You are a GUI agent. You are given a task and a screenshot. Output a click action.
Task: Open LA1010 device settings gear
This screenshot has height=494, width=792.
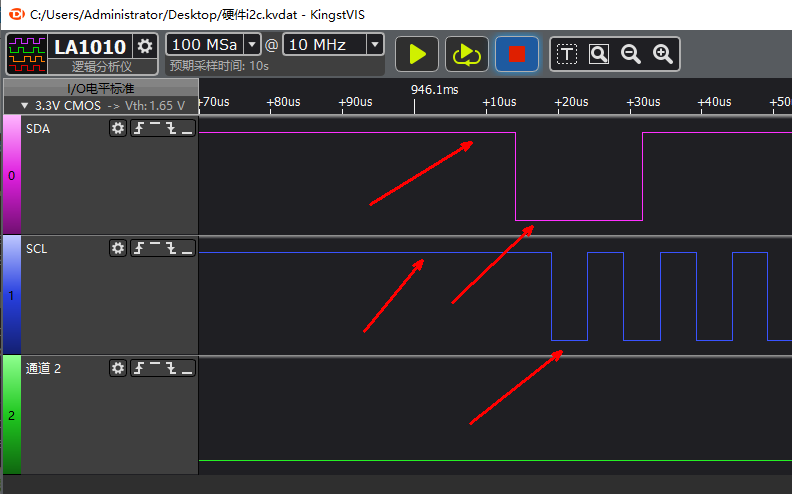[146, 46]
